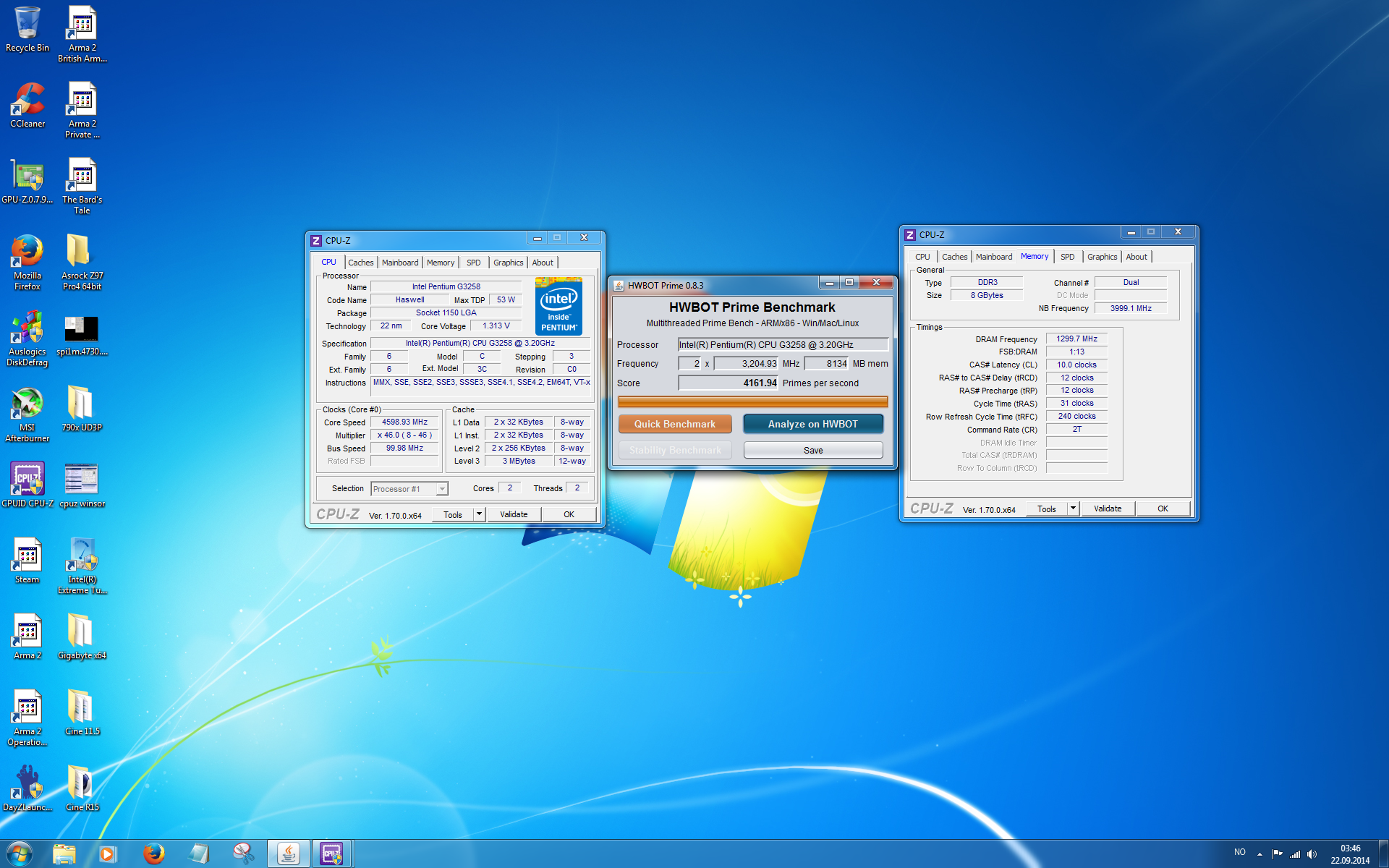Click Tools button in left CPU-Z
Viewport: 1389px width, 868px height.
coord(453,514)
